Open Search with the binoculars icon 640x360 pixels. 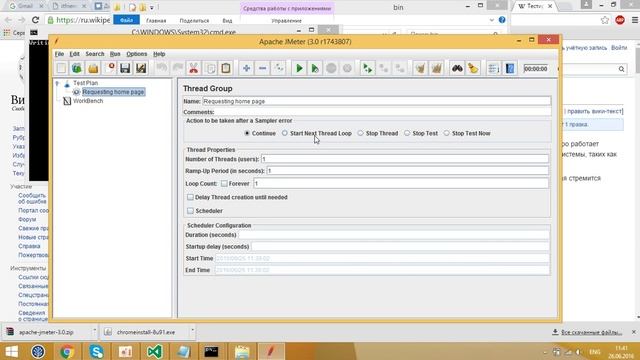(x=457, y=68)
